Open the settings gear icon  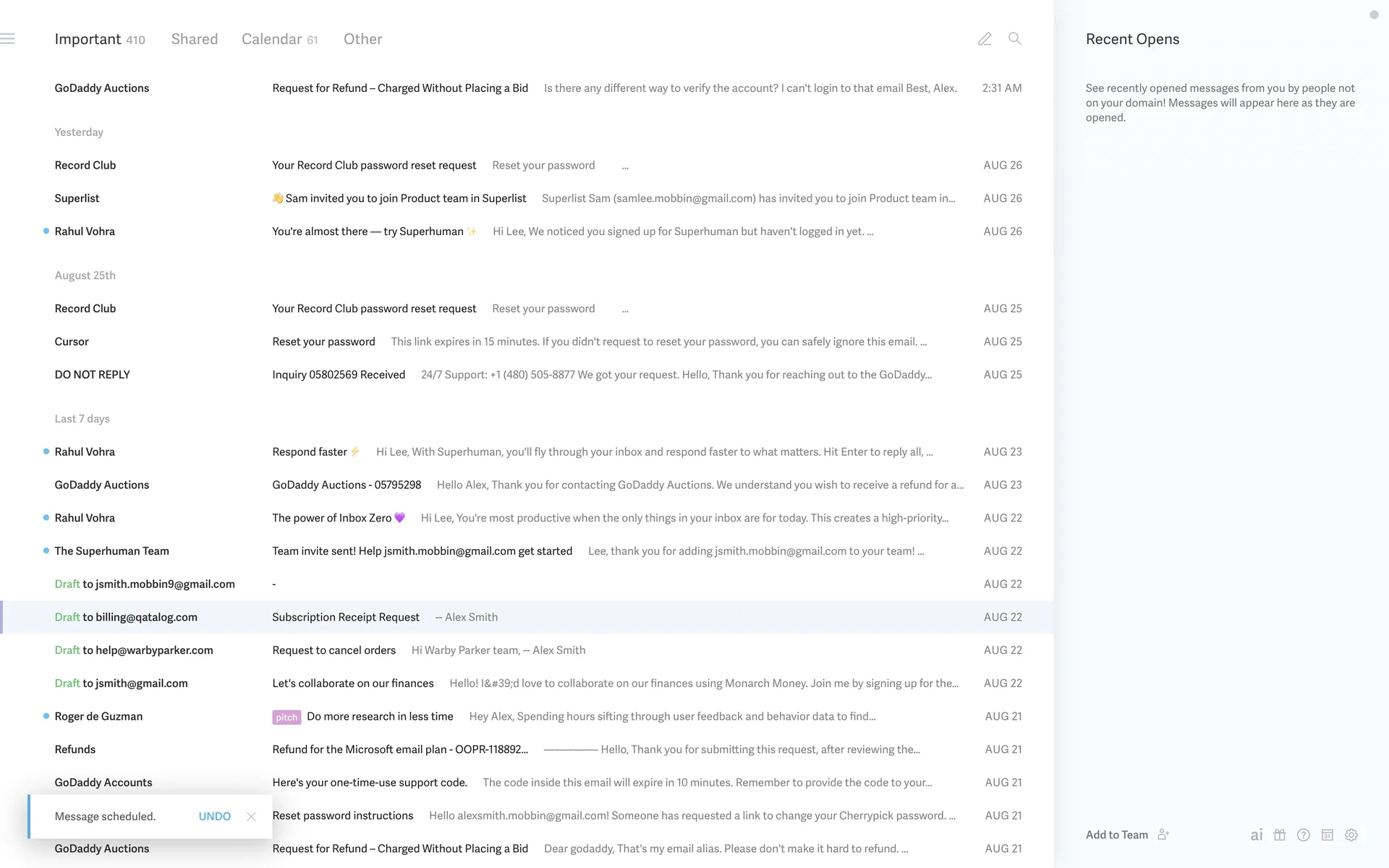[1351, 835]
